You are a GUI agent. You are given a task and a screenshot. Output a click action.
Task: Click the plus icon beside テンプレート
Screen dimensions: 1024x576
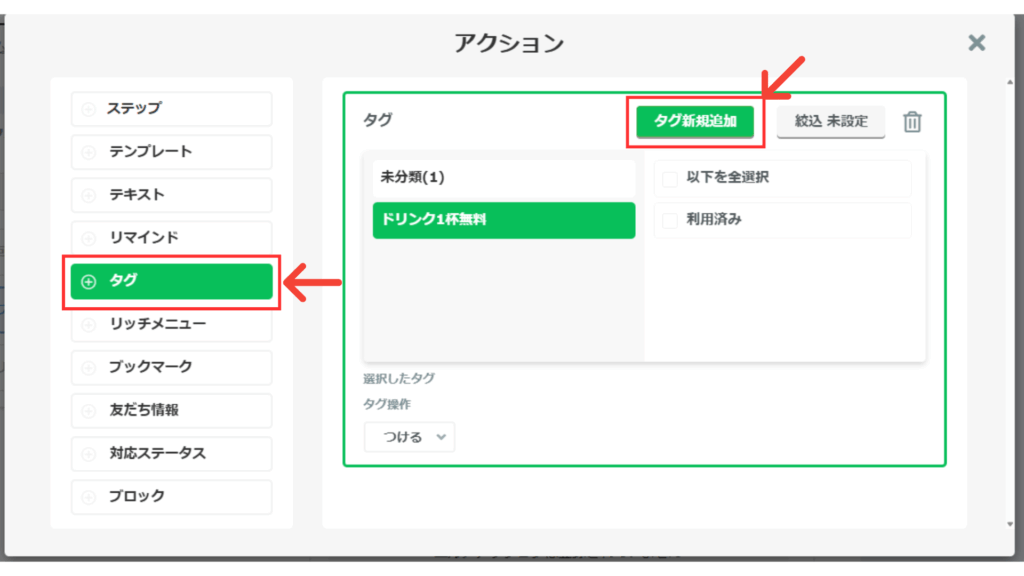pyautogui.click(x=88, y=152)
